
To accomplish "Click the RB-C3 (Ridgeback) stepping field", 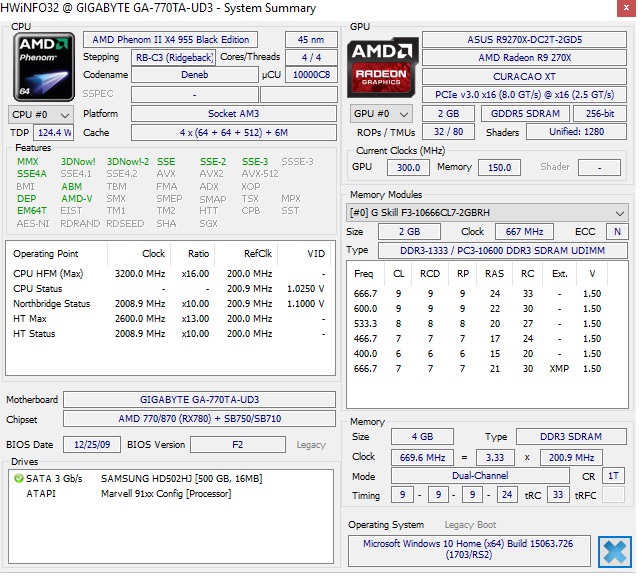I will pyautogui.click(x=173, y=58).
